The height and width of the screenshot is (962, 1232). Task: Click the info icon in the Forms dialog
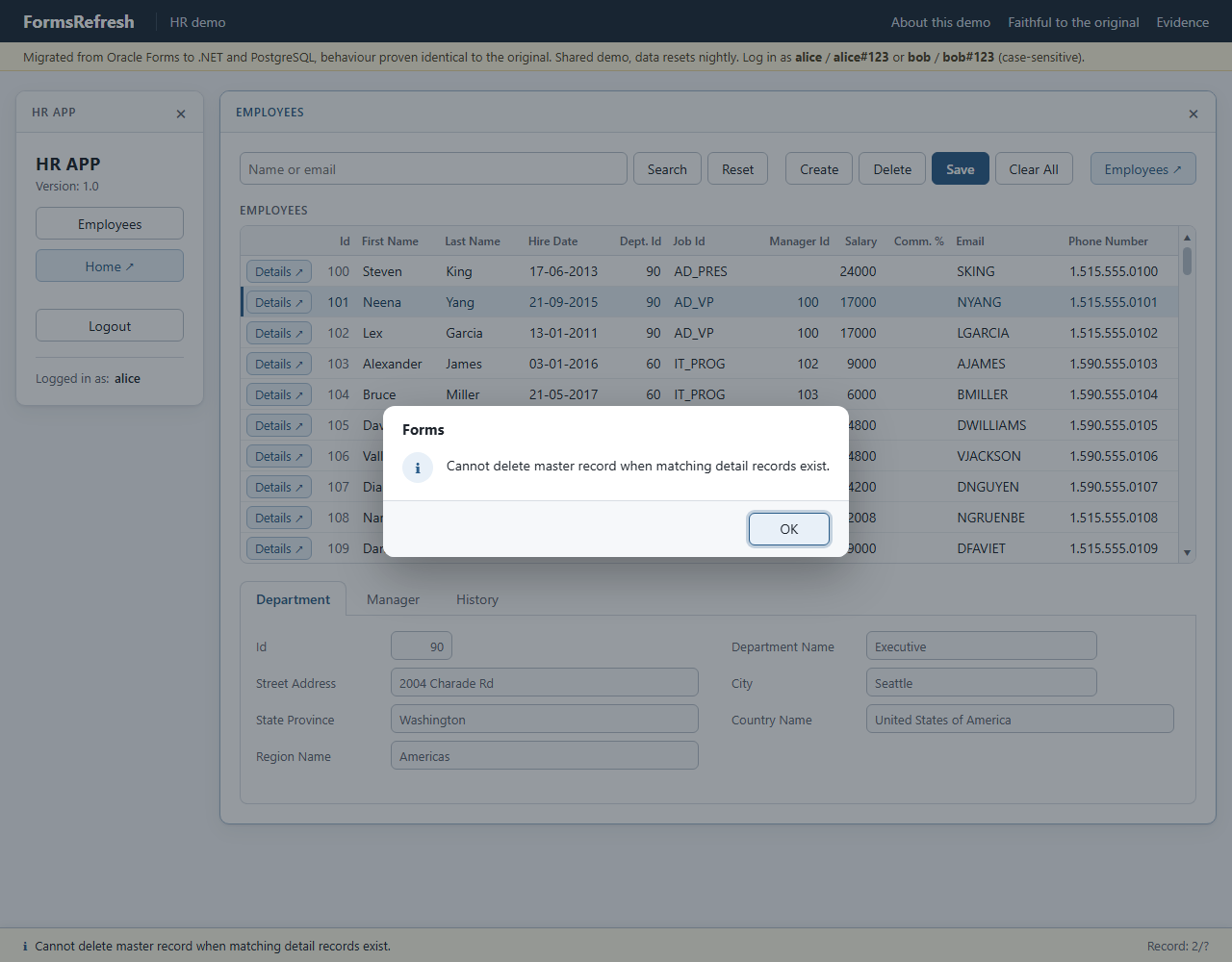[418, 468]
